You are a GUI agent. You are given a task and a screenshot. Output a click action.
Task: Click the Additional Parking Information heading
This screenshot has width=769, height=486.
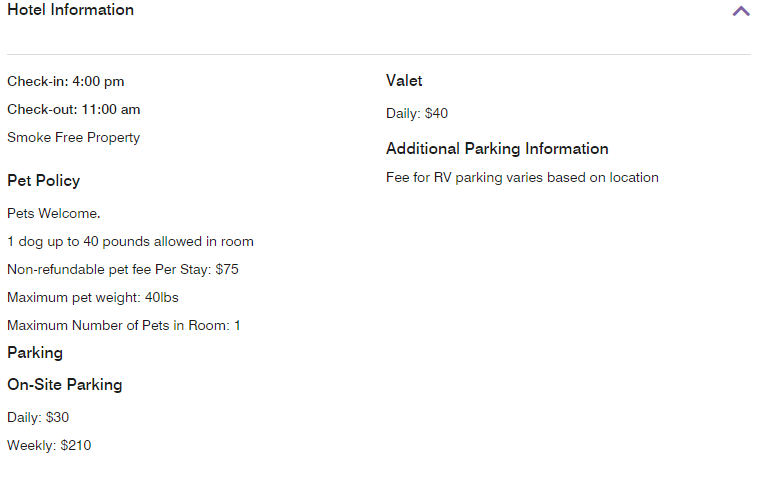(x=497, y=149)
